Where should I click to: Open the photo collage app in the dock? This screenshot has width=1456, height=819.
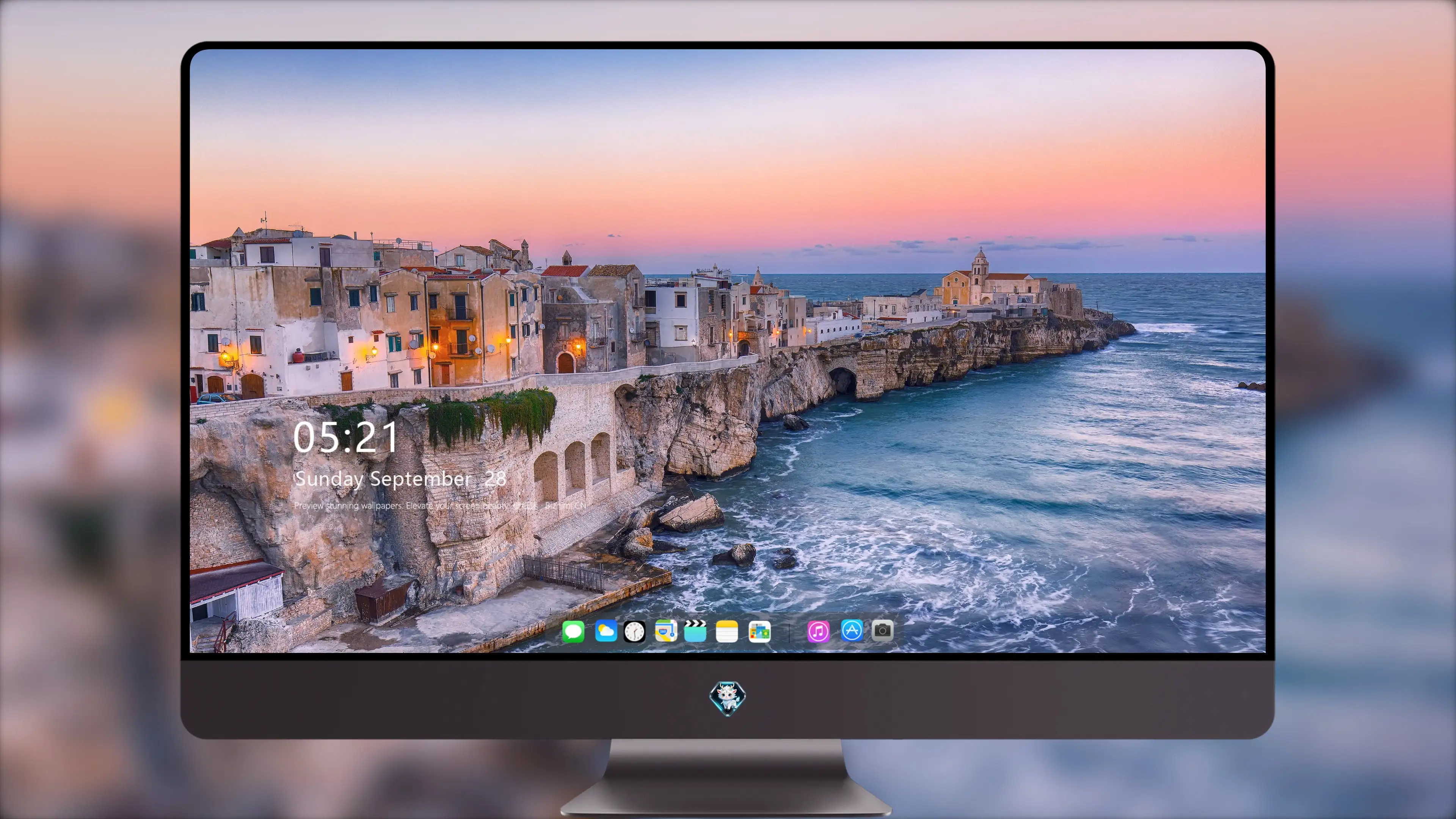tap(759, 631)
